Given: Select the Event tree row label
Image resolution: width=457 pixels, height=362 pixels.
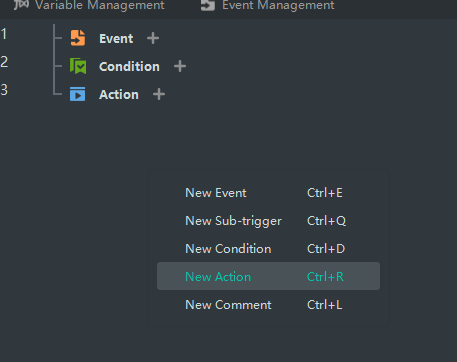Looking at the screenshot, I should coord(116,39).
